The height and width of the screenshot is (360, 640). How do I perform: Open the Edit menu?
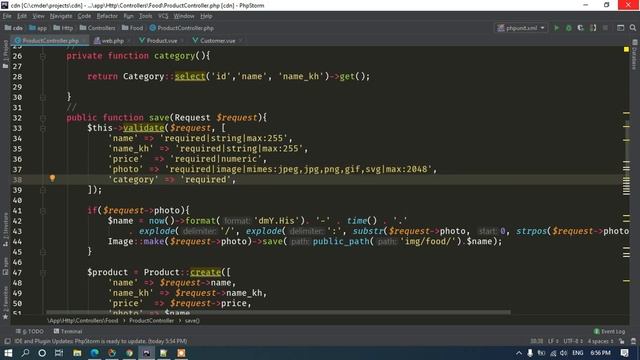point(22,16)
